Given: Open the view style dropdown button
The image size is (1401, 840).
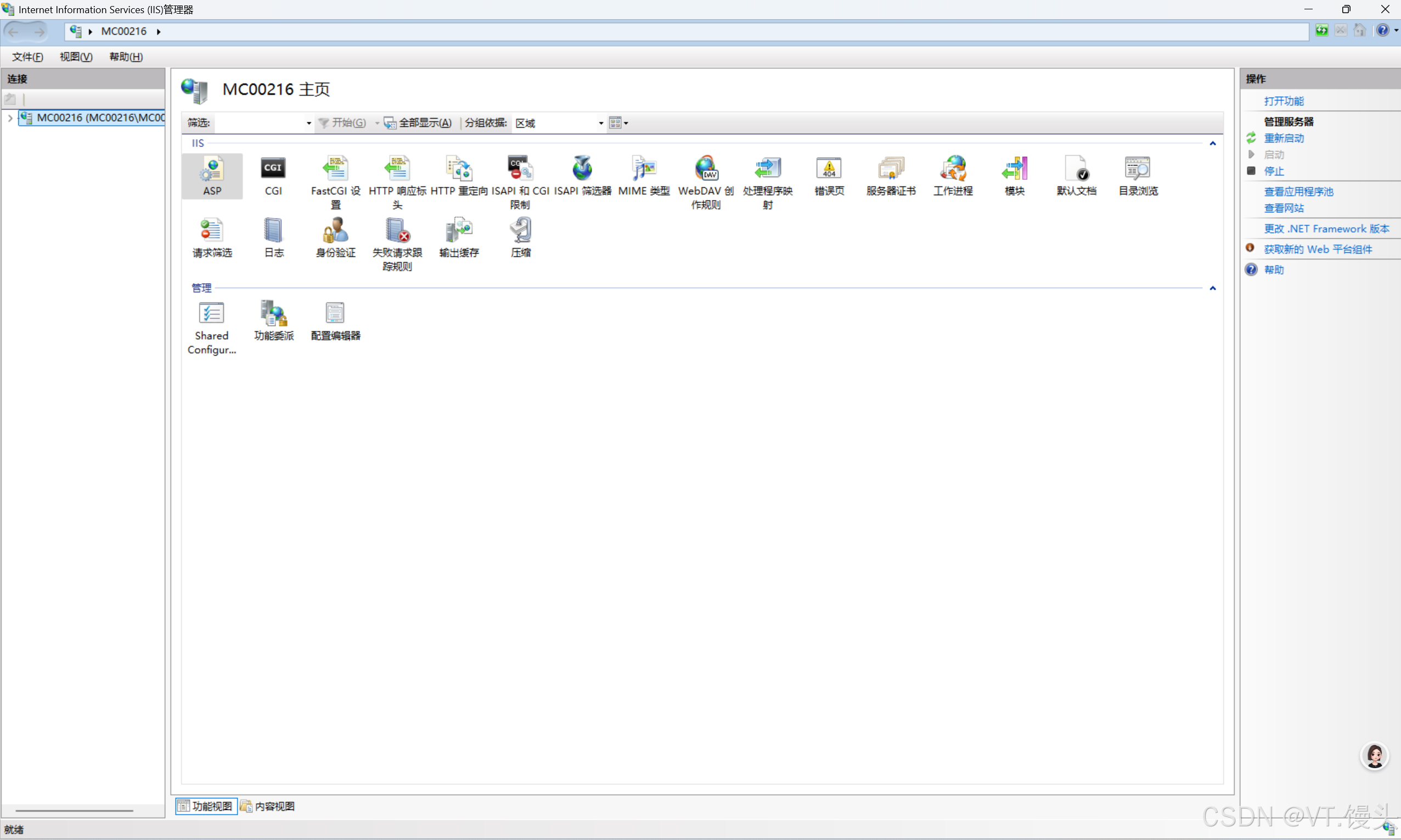Looking at the screenshot, I should pyautogui.click(x=618, y=123).
